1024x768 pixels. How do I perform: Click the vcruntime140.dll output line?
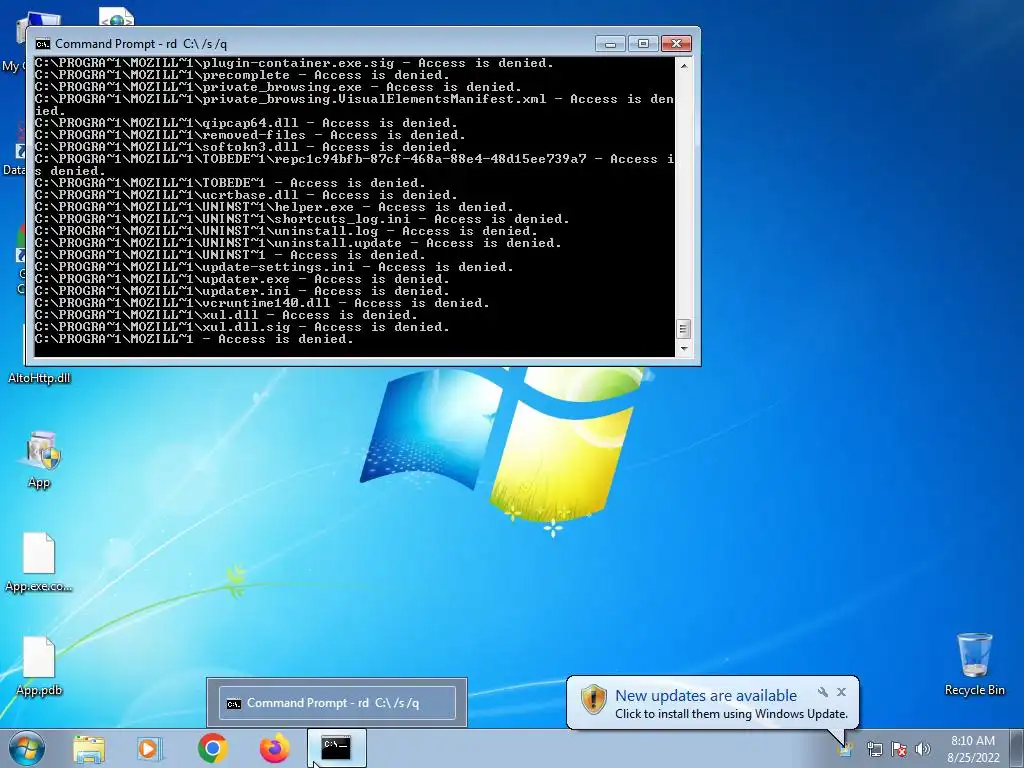pos(262,303)
